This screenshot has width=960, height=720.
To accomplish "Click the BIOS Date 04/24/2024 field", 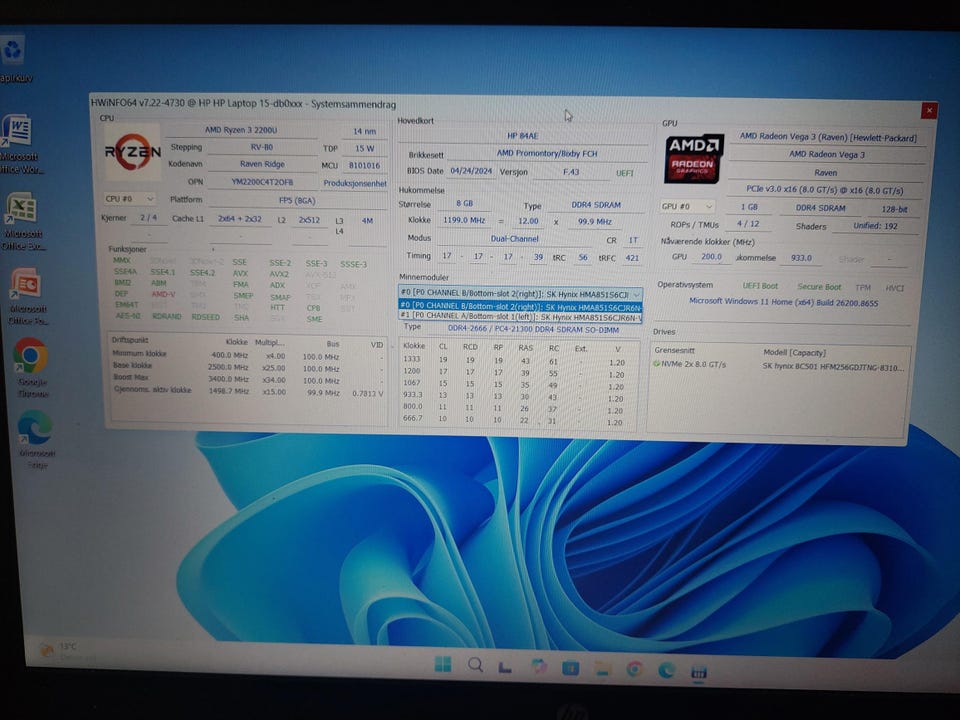I will click(x=471, y=171).
